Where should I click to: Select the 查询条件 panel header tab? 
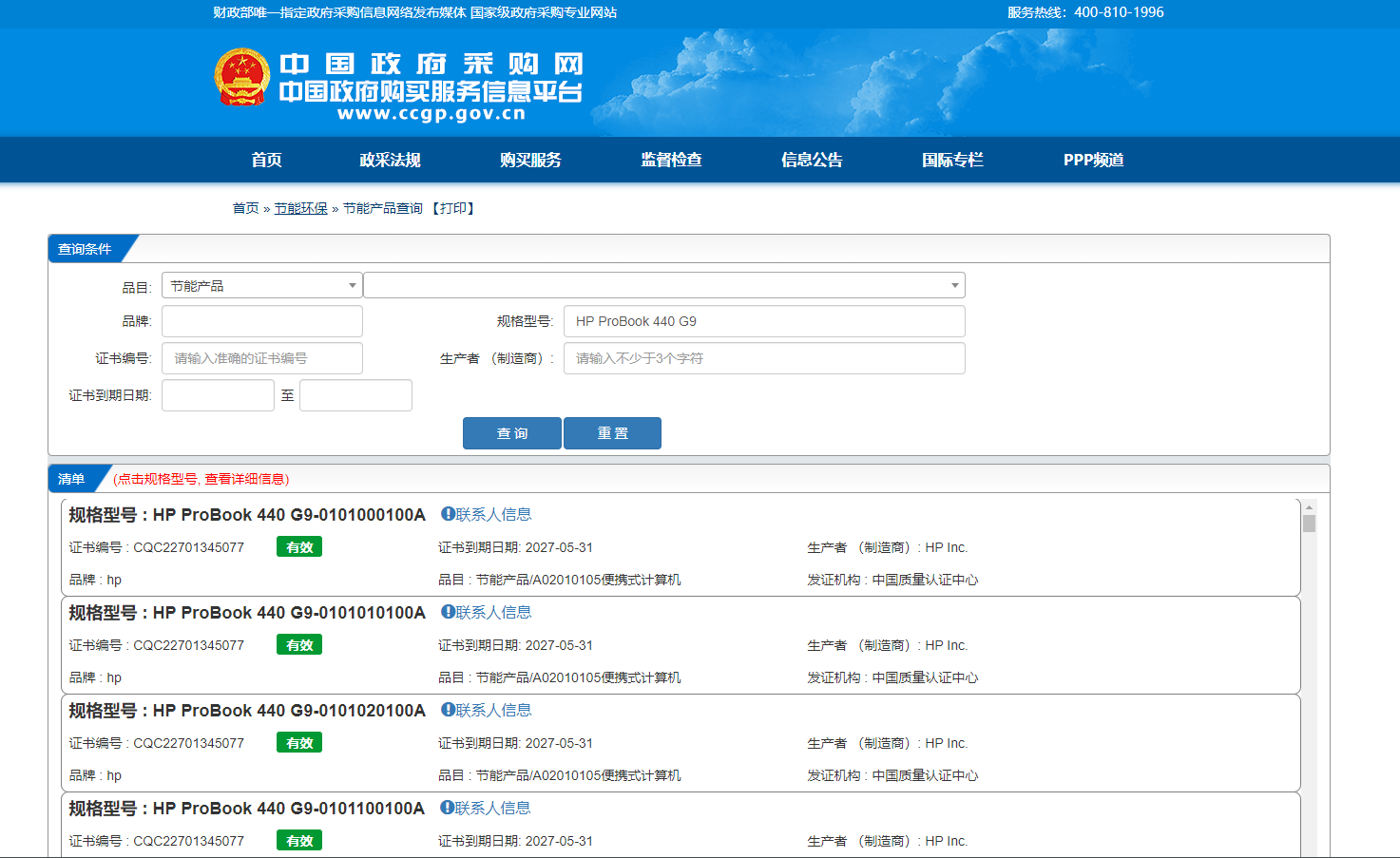(86, 249)
